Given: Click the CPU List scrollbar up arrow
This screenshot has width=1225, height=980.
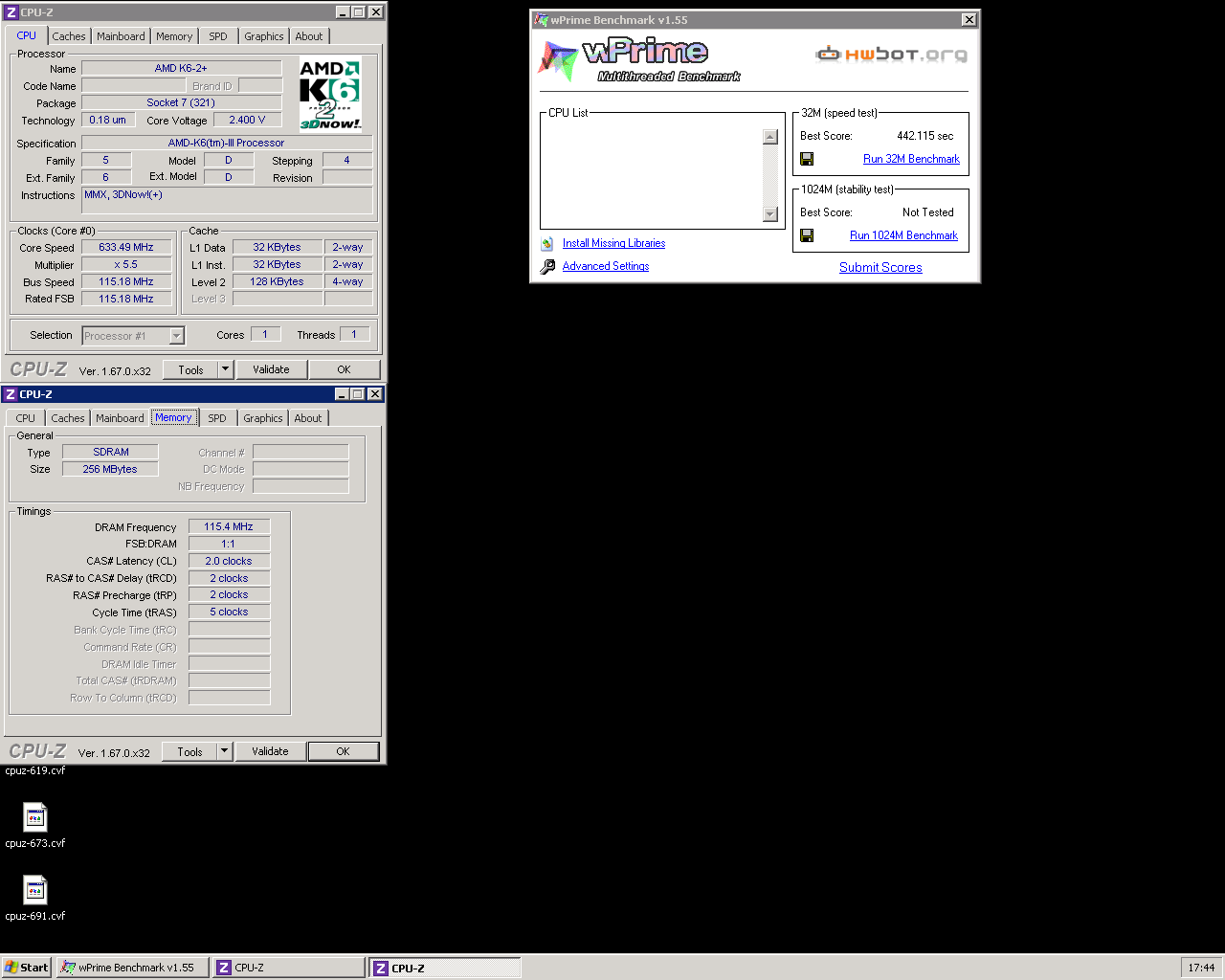Looking at the screenshot, I should (770, 137).
